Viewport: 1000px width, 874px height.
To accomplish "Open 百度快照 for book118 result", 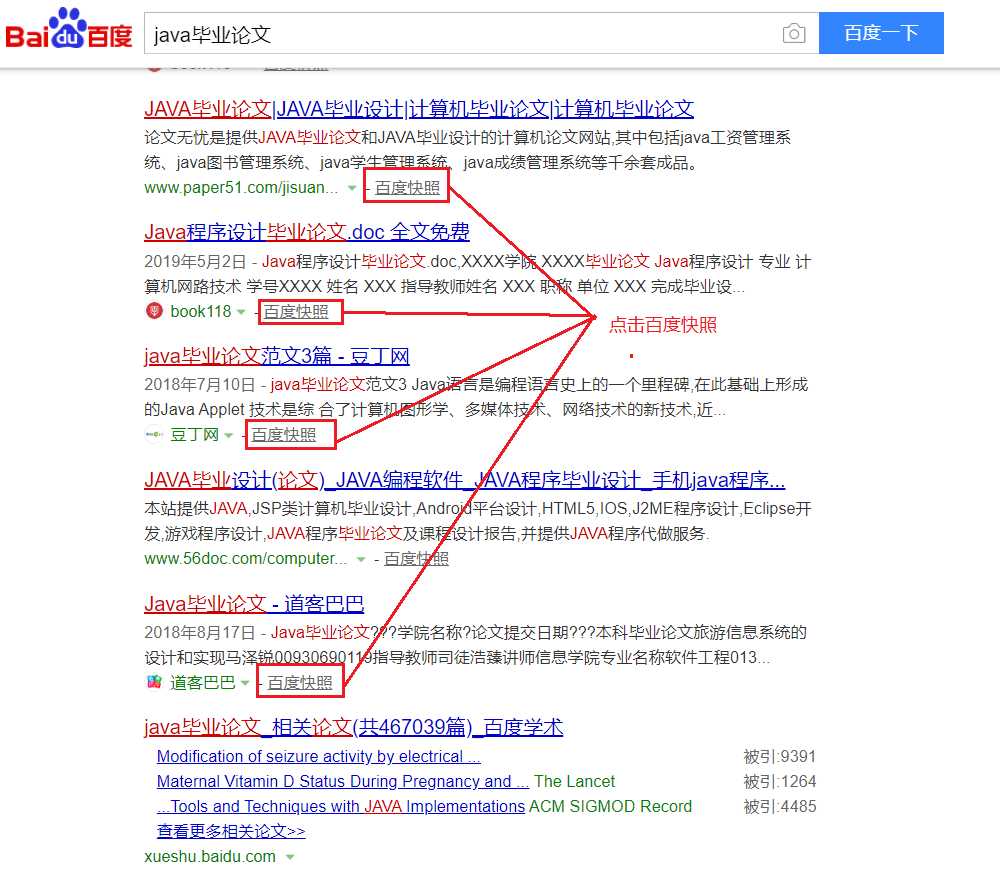I will coord(296,311).
